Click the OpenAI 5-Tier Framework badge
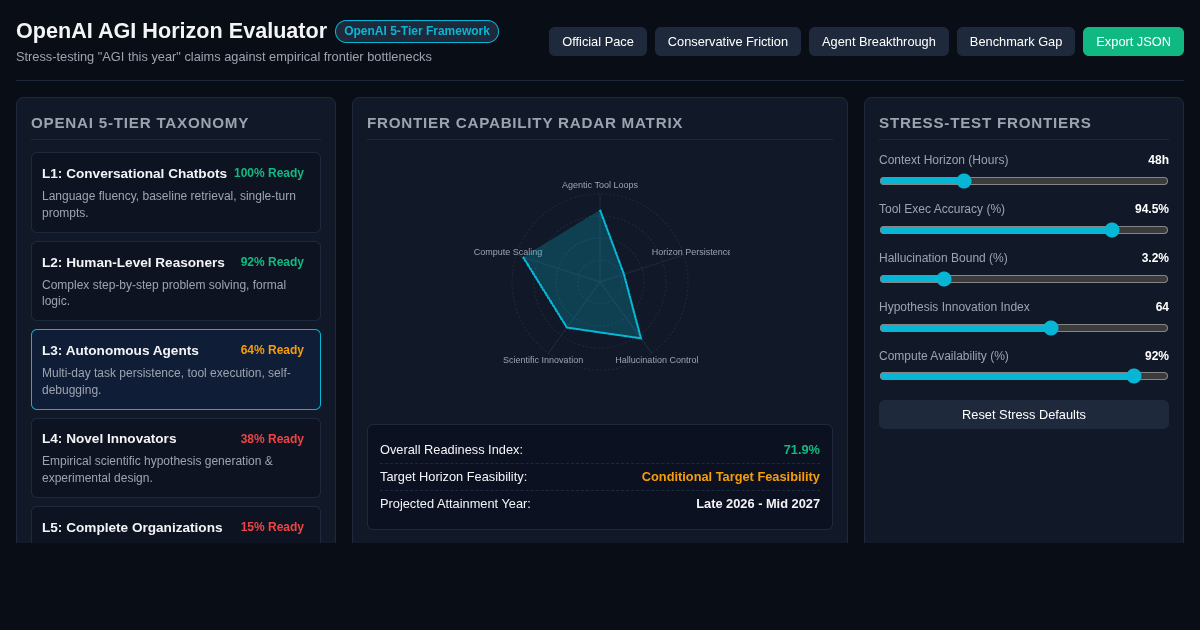The height and width of the screenshot is (630, 1200). (x=417, y=31)
